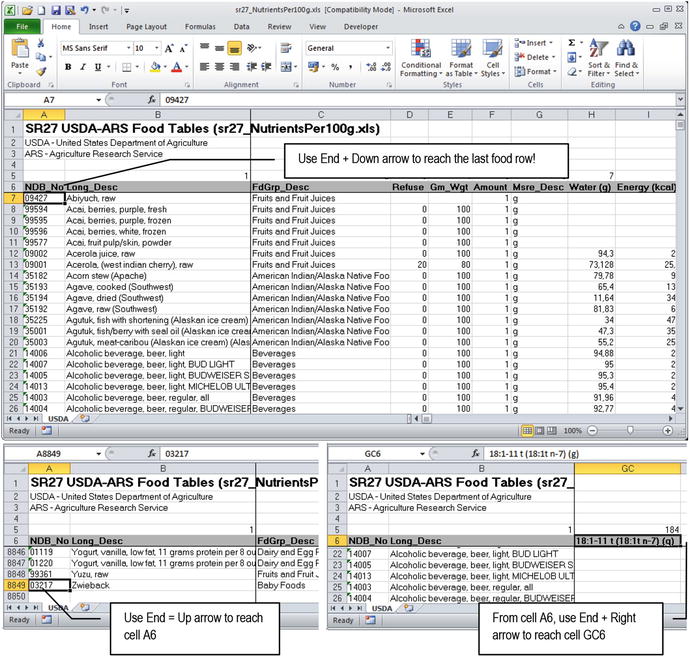Switch to the Formulas ribbon tab
The image size is (690, 657).
coord(200,26)
